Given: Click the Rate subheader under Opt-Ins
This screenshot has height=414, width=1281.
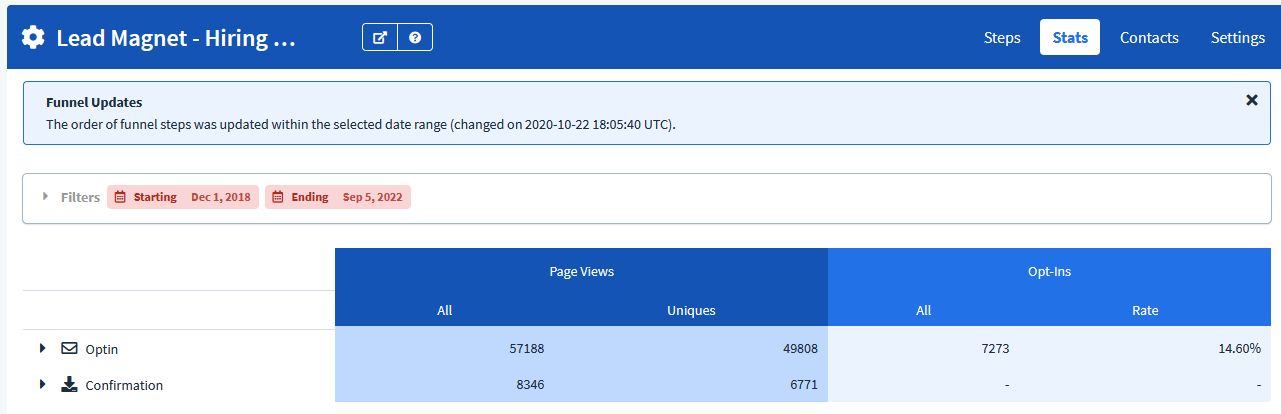Looking at the screenshot, I should (x=1145, y=310).
